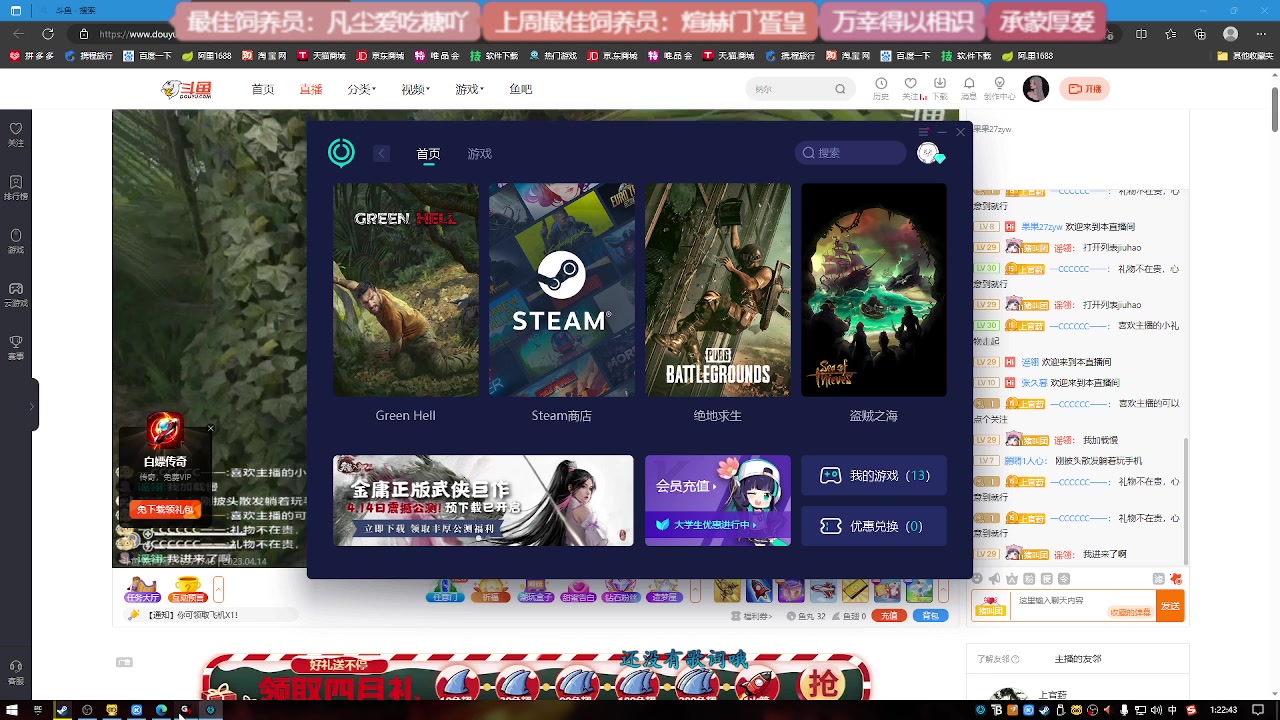Open 优惠兑换 (0) button
Image resolution: width=1280 pixels, height=720 pixels.
click(873, 526)
